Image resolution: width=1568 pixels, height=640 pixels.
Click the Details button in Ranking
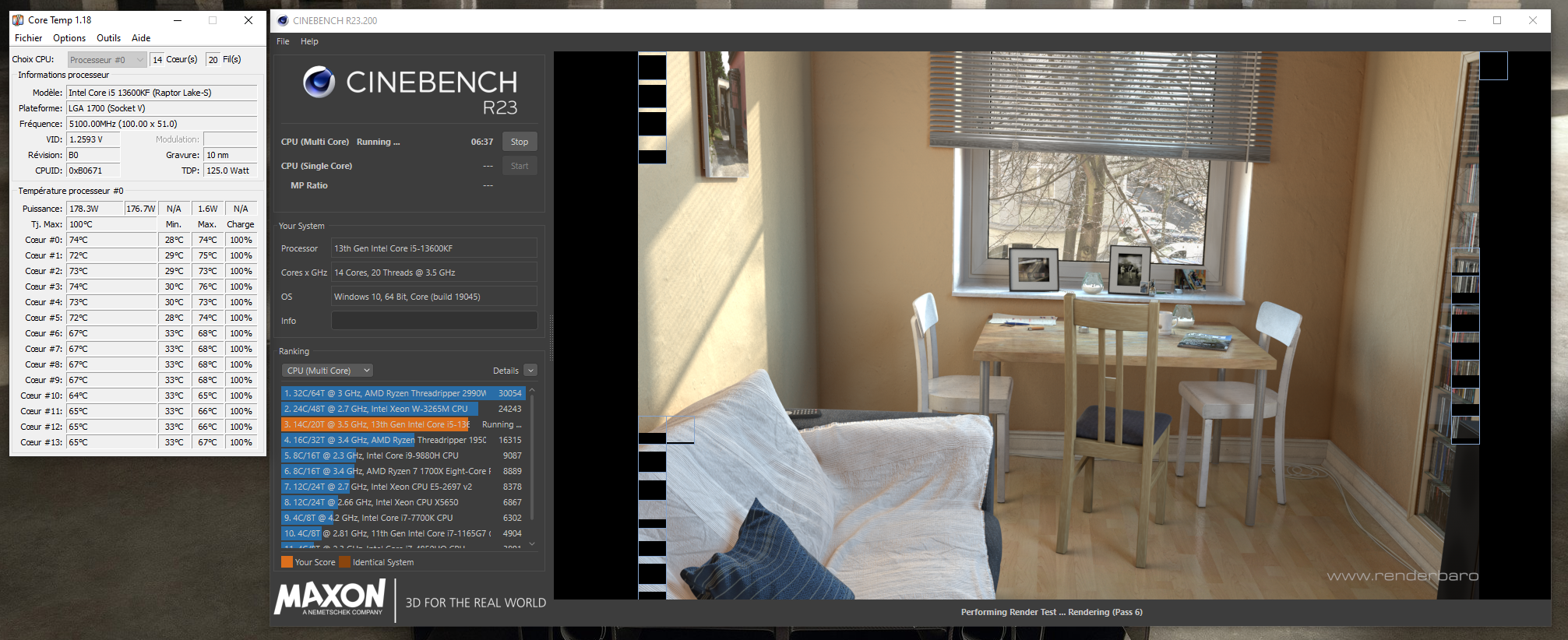point(506,371)
